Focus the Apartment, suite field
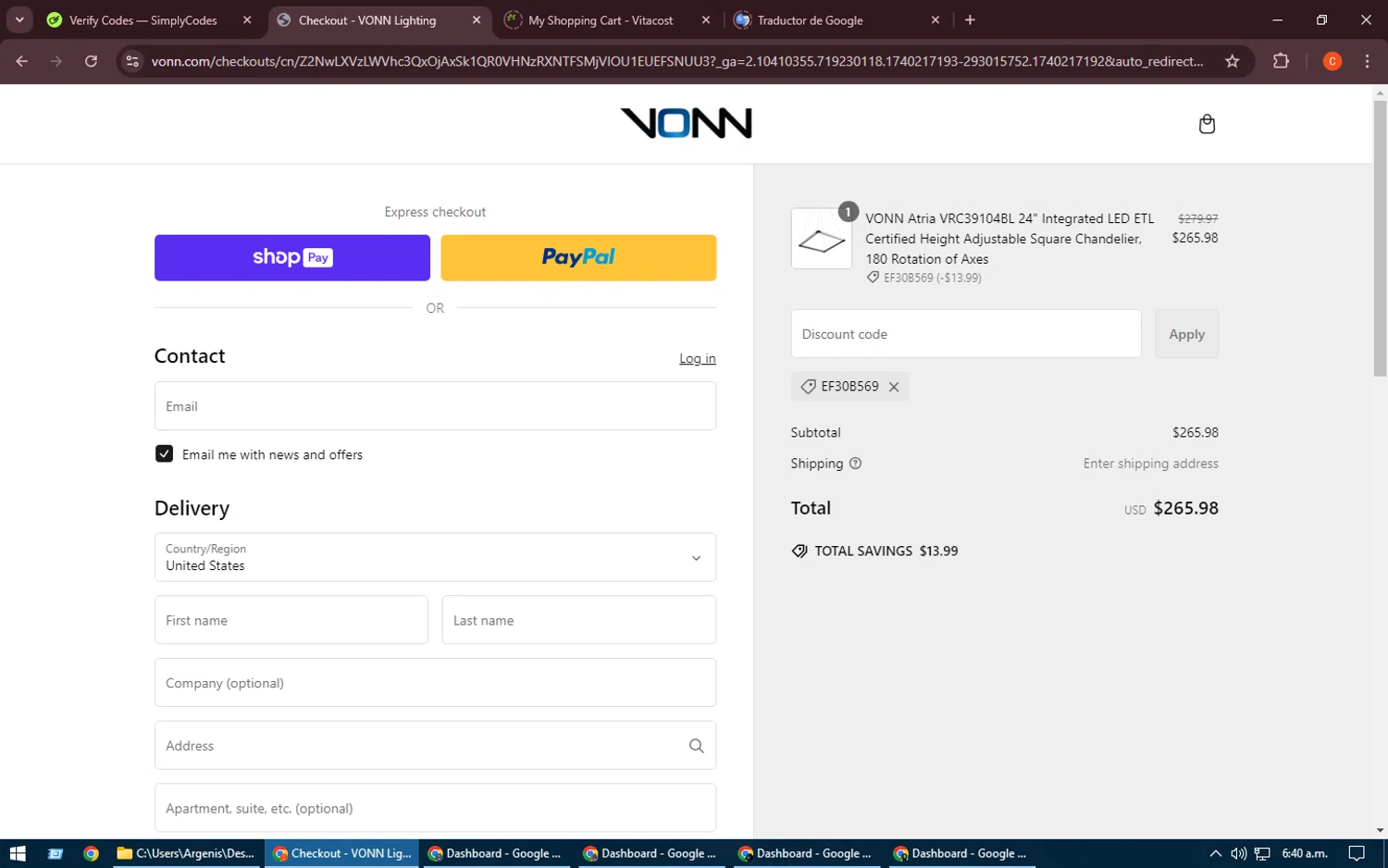Viewport: 1388px width, 868px height. [435, 808]
